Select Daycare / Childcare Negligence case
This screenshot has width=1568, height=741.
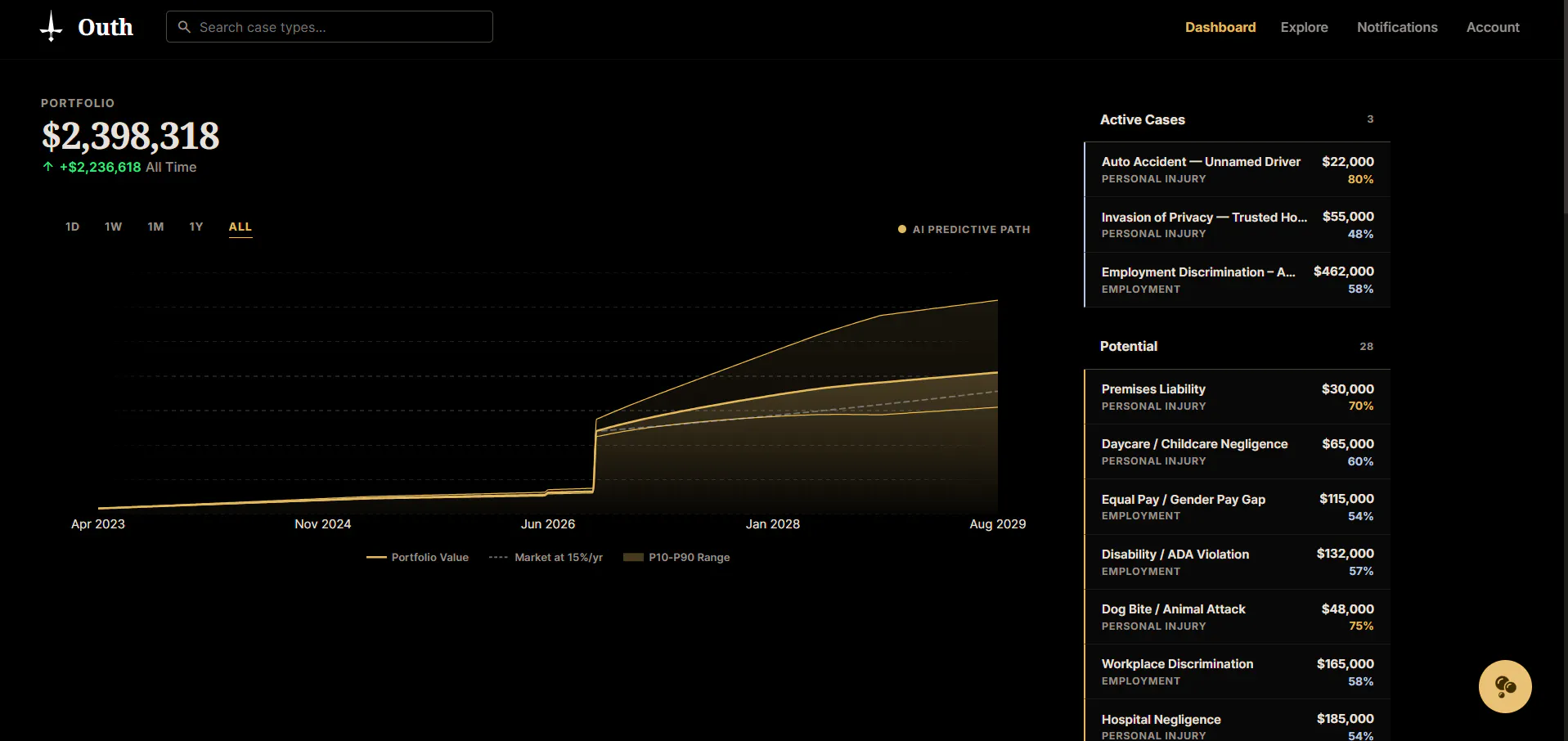(1237, 451)
